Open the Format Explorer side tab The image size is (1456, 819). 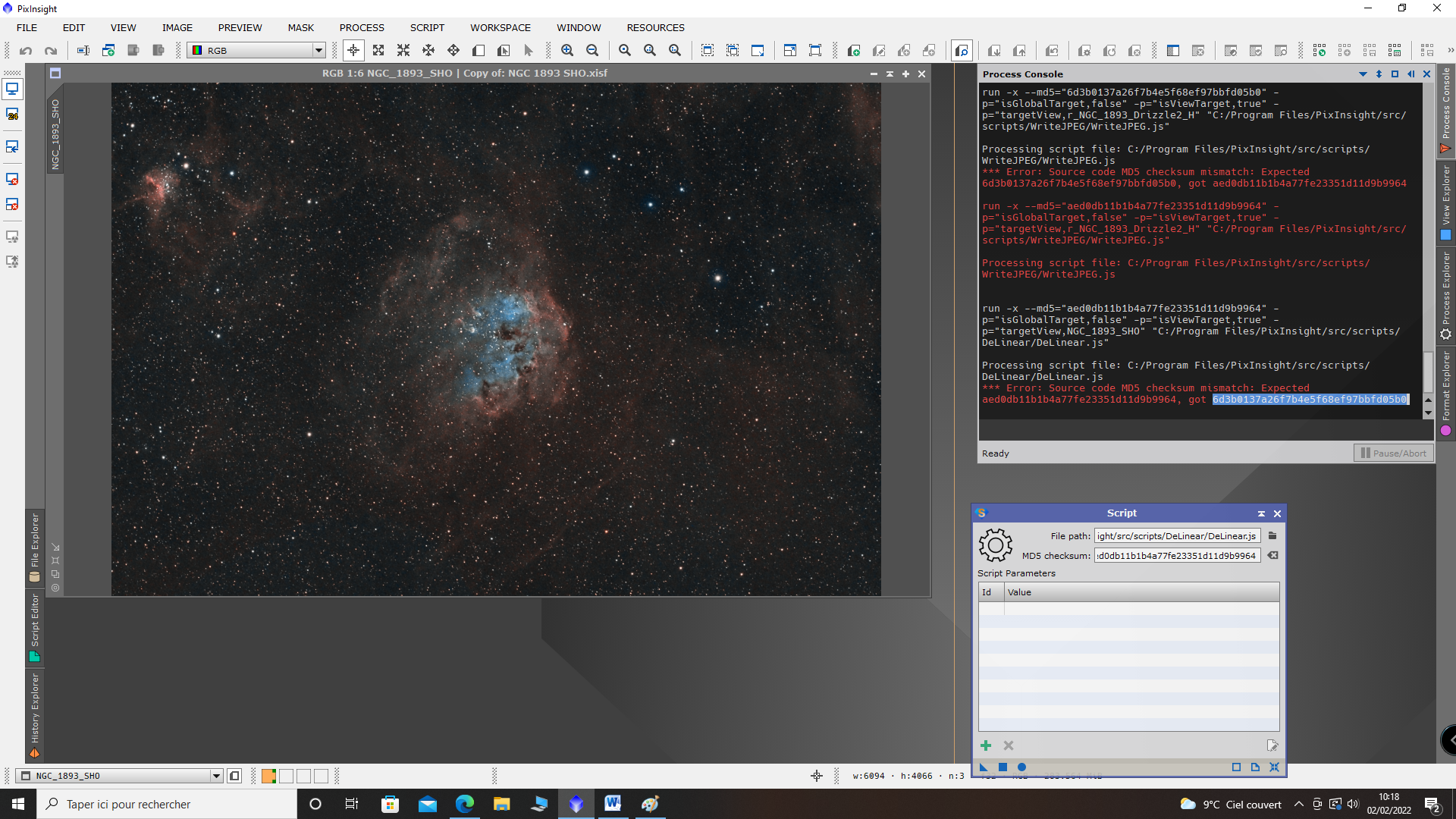[x=1446, y=393]
